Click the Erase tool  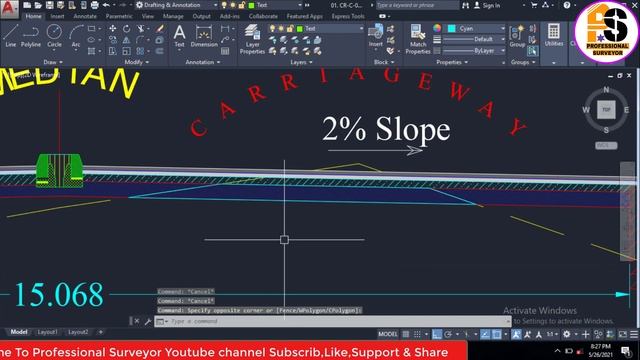click(x=160, y=29)
